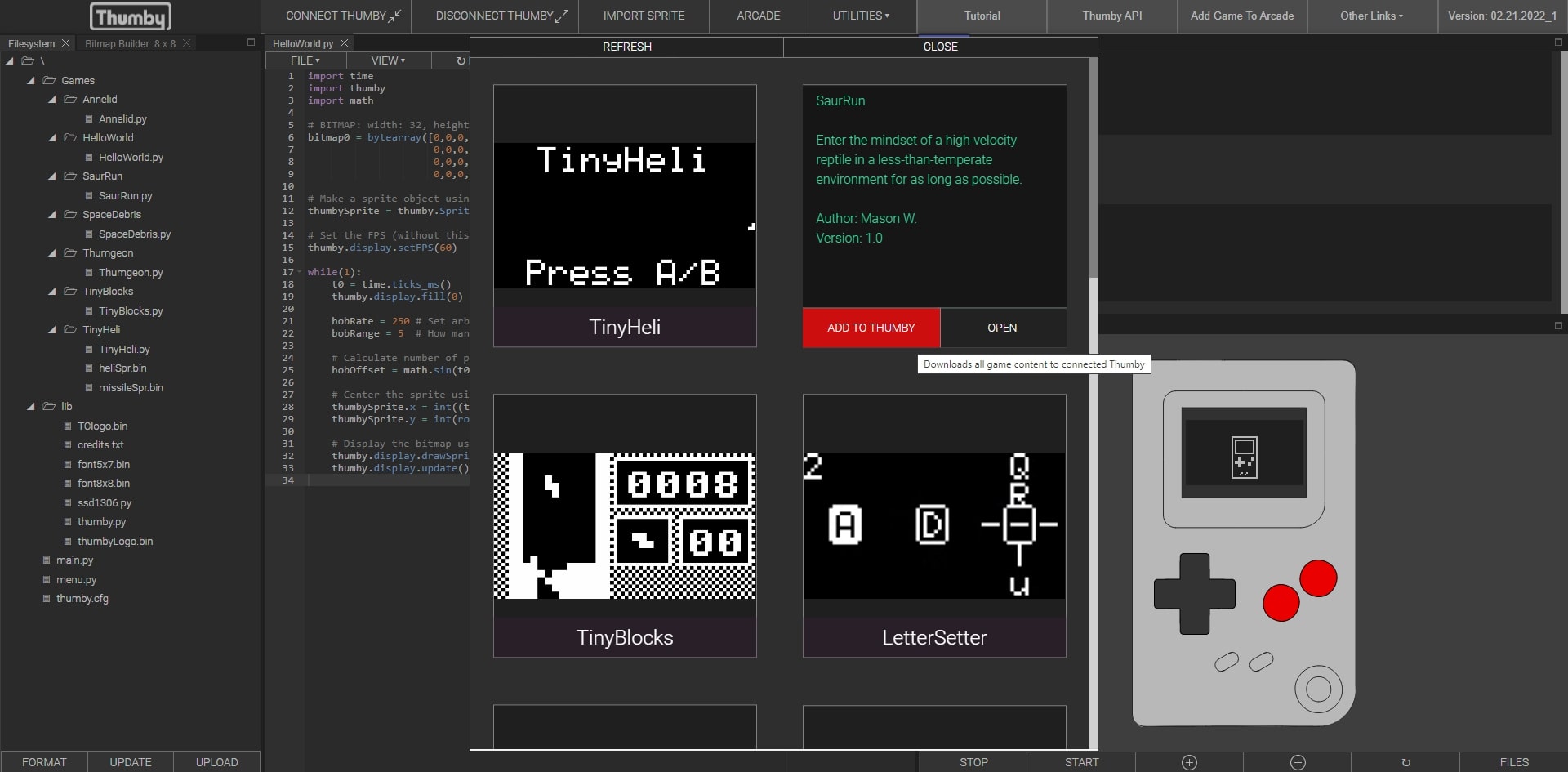Image resolution: width=1568 pixels, height=772 pixels.
Task: Collapse the Games folder in the tree
Action: pos(31,80)
